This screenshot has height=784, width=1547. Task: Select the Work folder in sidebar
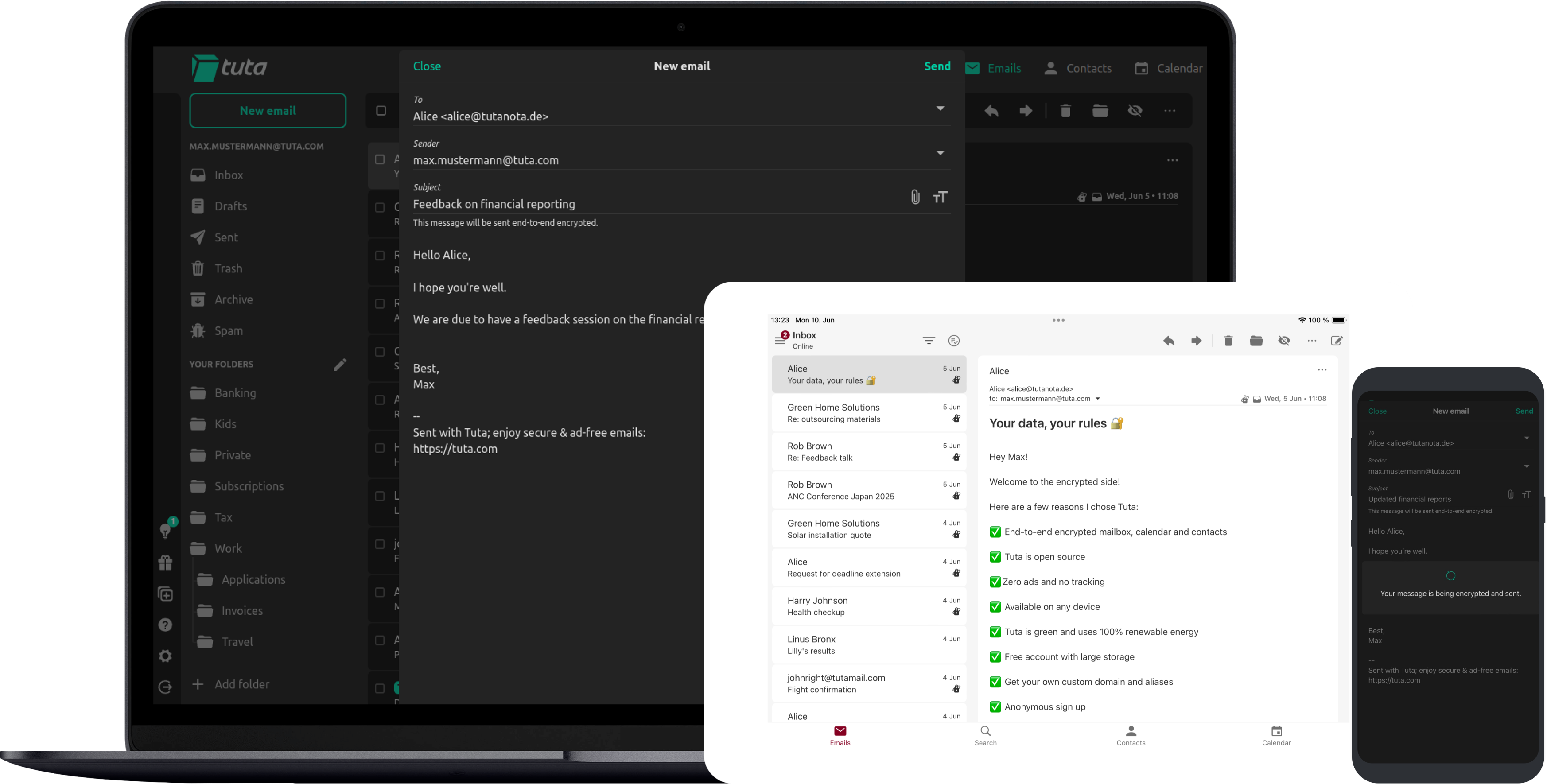pyautogui.click(x=228, y=548)
